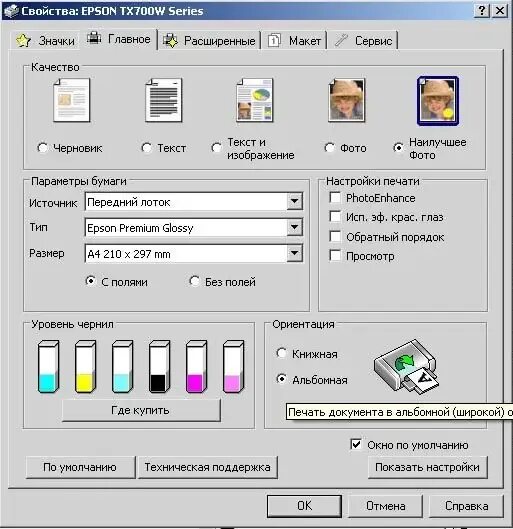Click the Где купить button

pos(141,410)
